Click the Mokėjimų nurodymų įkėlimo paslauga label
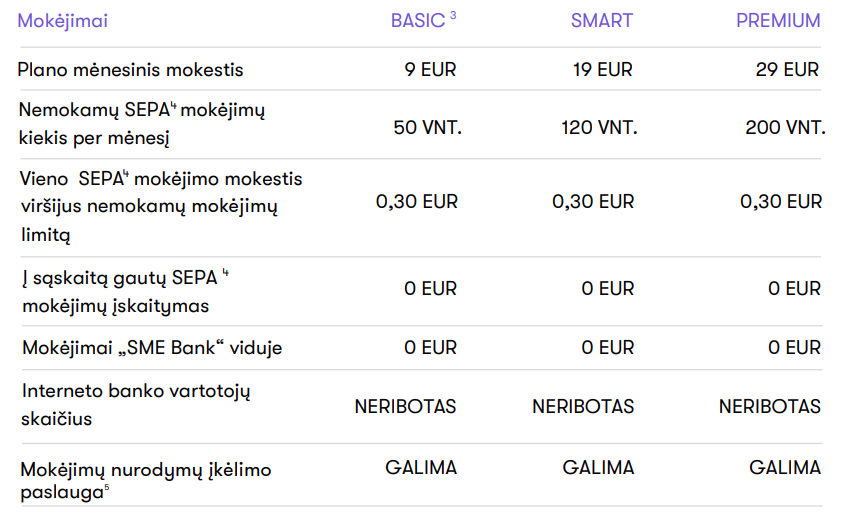This screenshot has height=515, width=844. click(x=146, y=481)
